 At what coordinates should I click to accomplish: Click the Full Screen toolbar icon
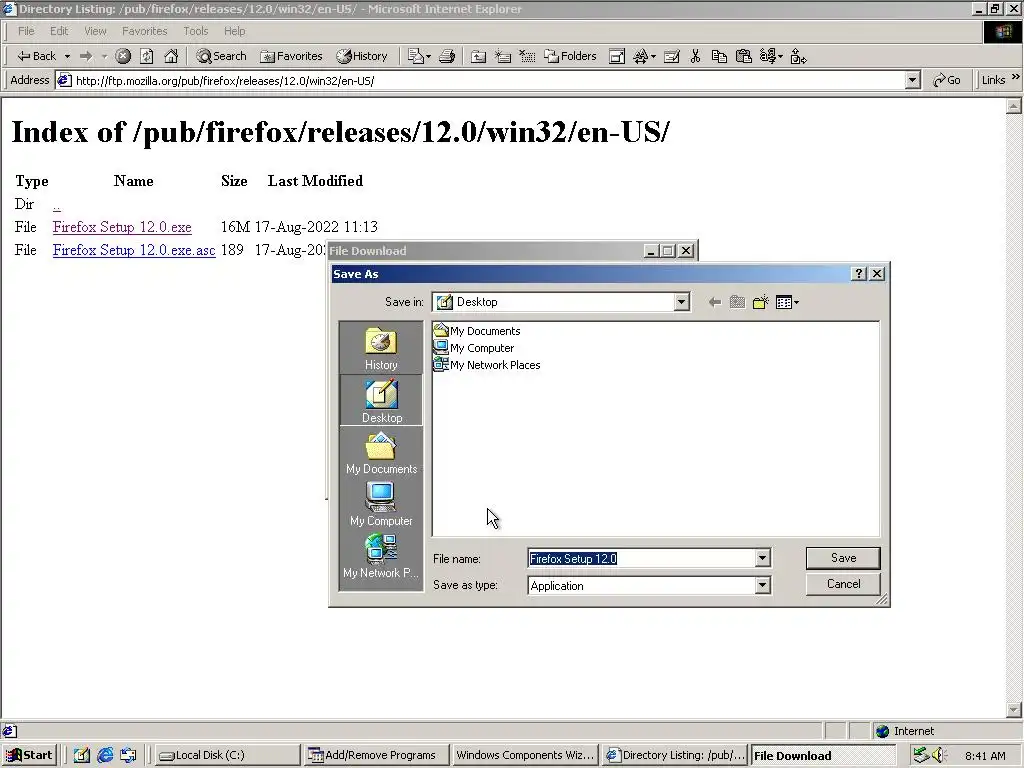coord(617,56)
